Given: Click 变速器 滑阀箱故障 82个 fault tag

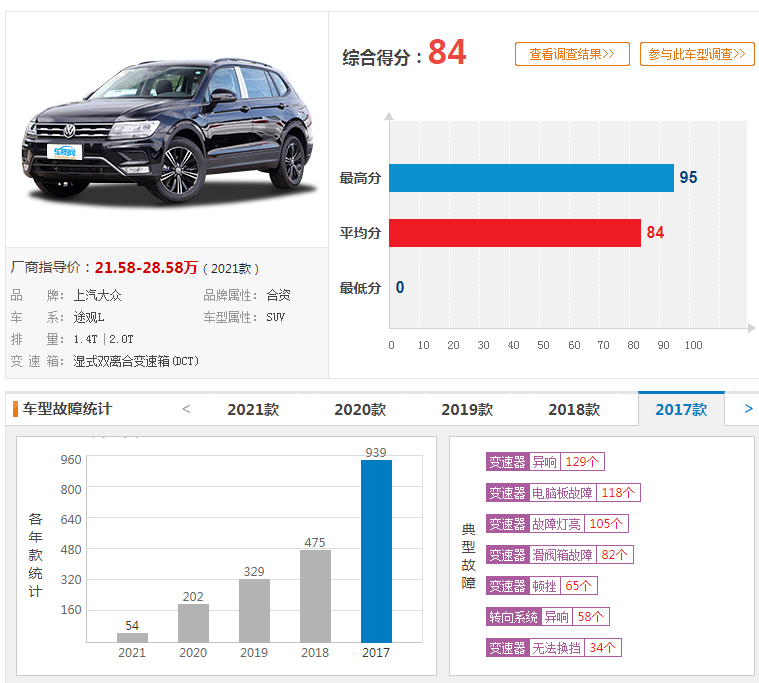Looking at the screenshot, I should pyautogui.click(x=559, y=555).
